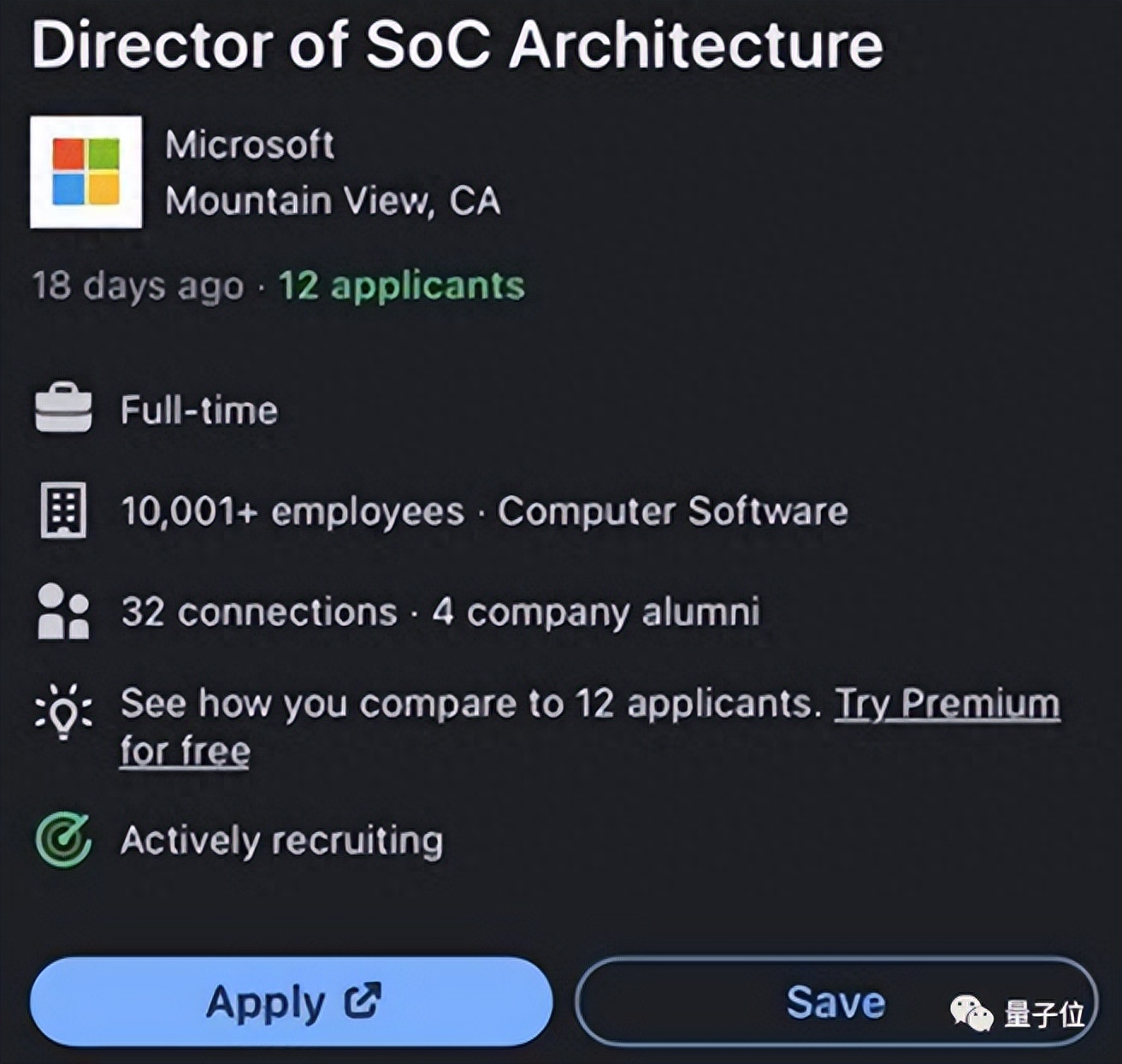Click the lightbulb insights icon
Screen dimensions: 1122x1064
[63, 712]
